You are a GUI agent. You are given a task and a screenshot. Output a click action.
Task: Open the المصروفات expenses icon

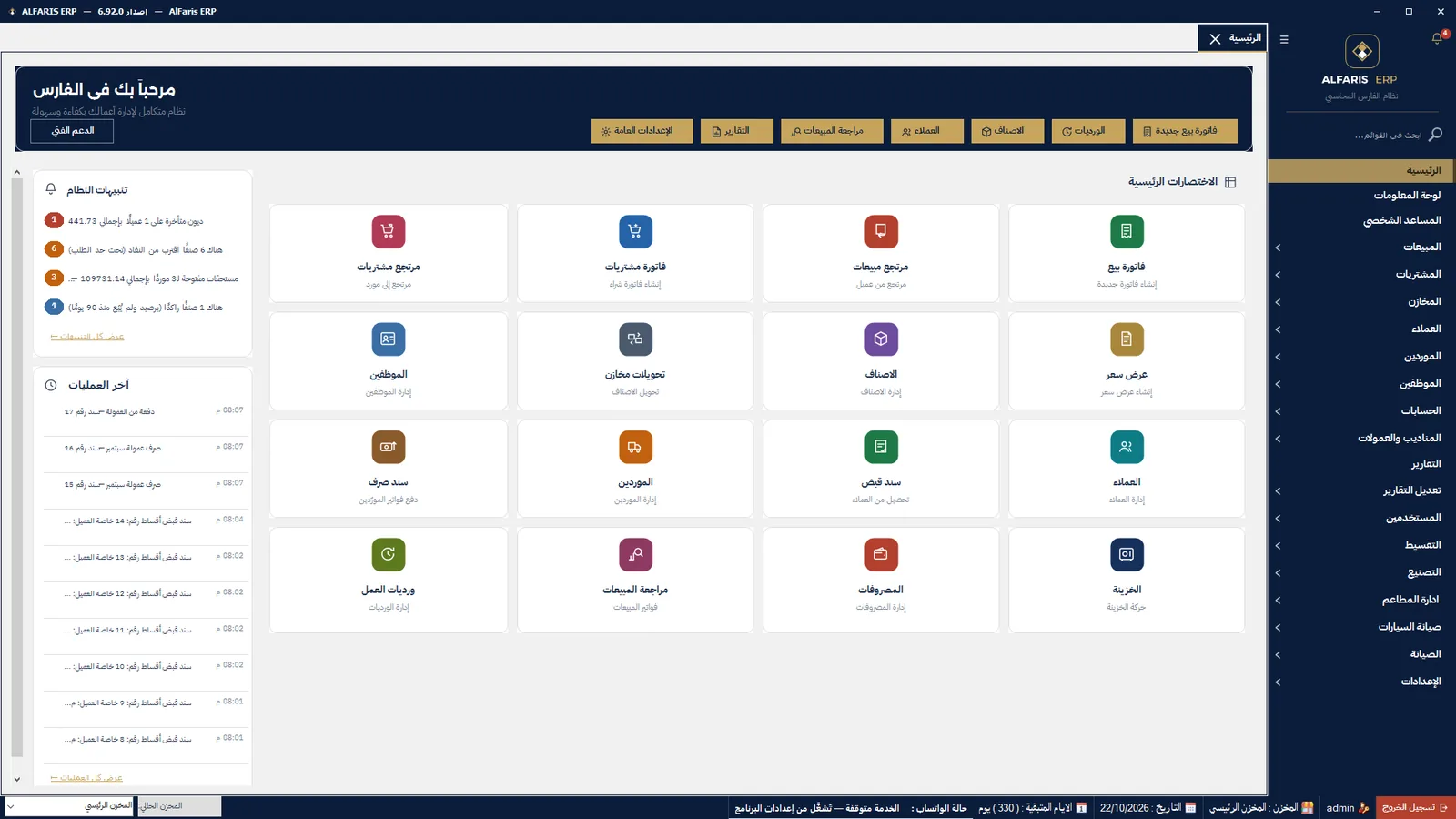pyautogui.click(x=881, y=554)
